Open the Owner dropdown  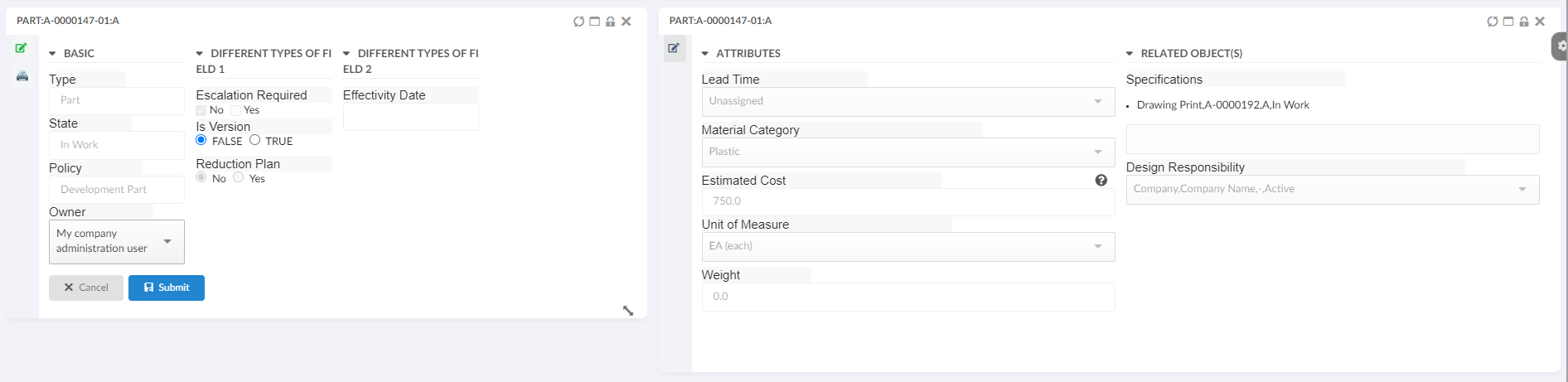(x=117, y=241)
